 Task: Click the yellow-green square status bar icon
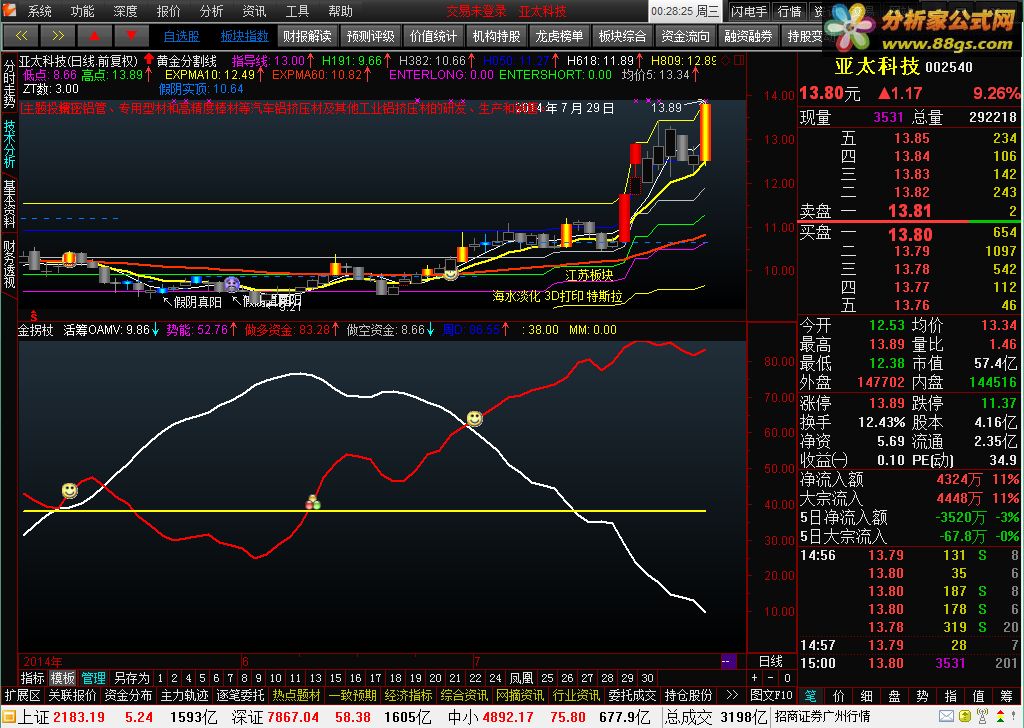pyautogui.click(x=965, y=717)
